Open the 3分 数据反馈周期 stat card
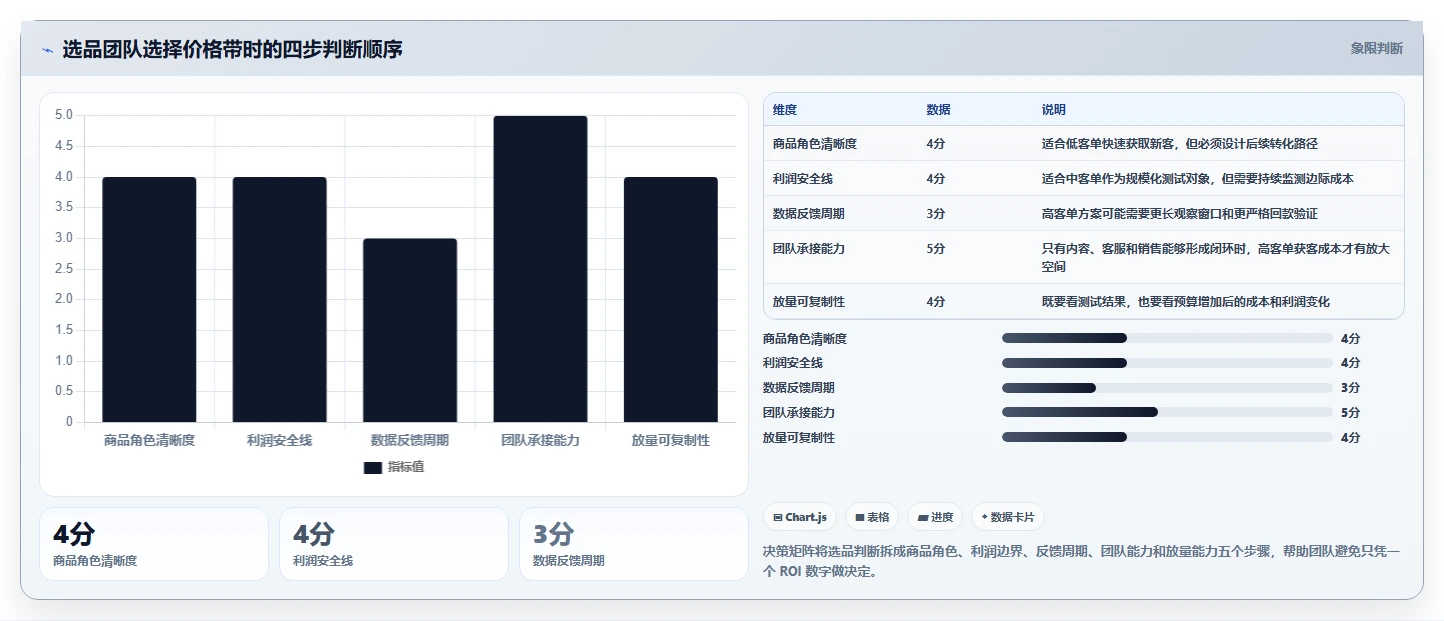1444x621 pixels. [x=634, y=544]
